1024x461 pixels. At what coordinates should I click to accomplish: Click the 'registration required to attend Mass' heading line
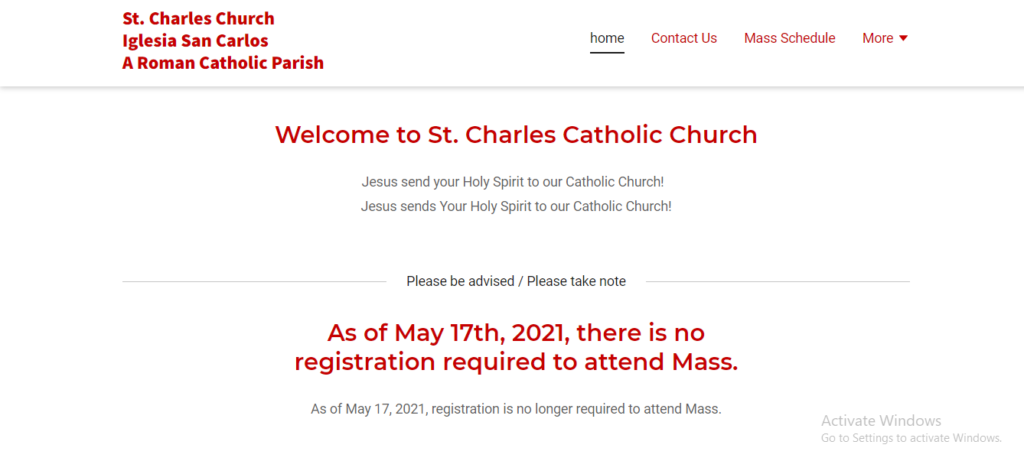coord(516,362)
